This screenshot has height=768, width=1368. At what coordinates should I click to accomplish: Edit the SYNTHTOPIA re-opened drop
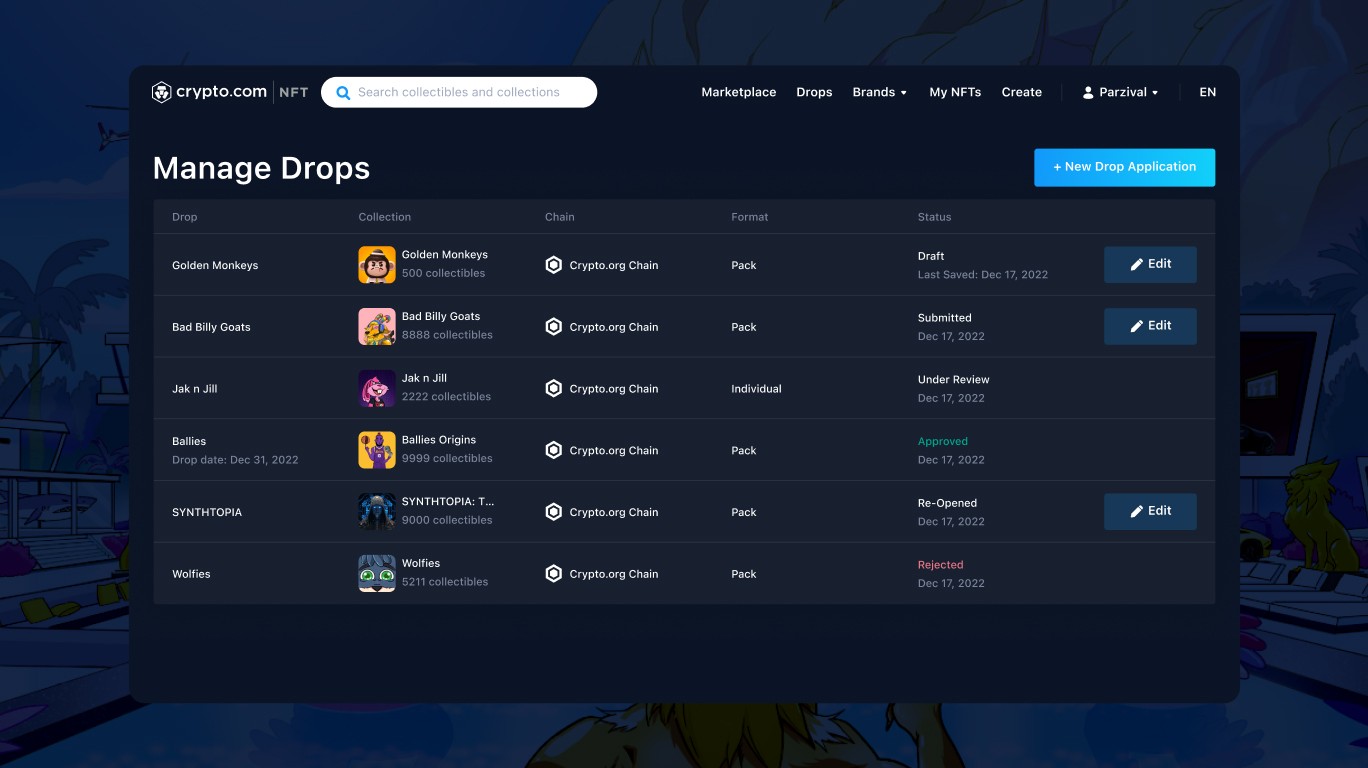point(1150,511)
